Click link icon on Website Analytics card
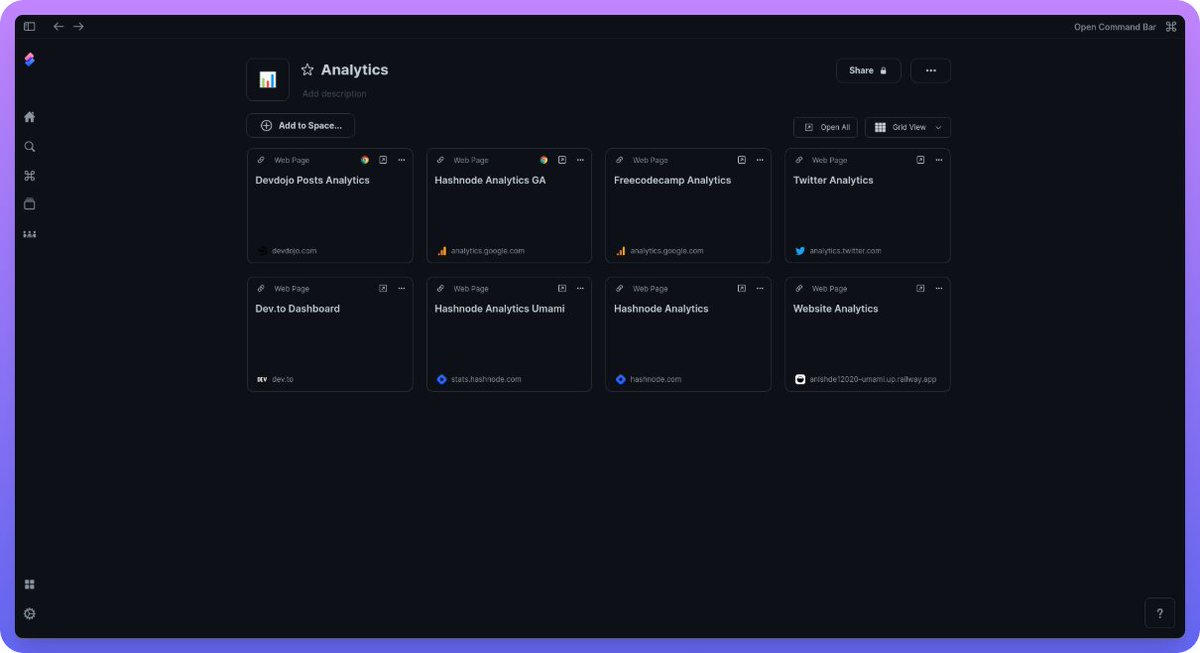Image resolution: width=1200 pixels, height=653 pixels. click(799, 288)
